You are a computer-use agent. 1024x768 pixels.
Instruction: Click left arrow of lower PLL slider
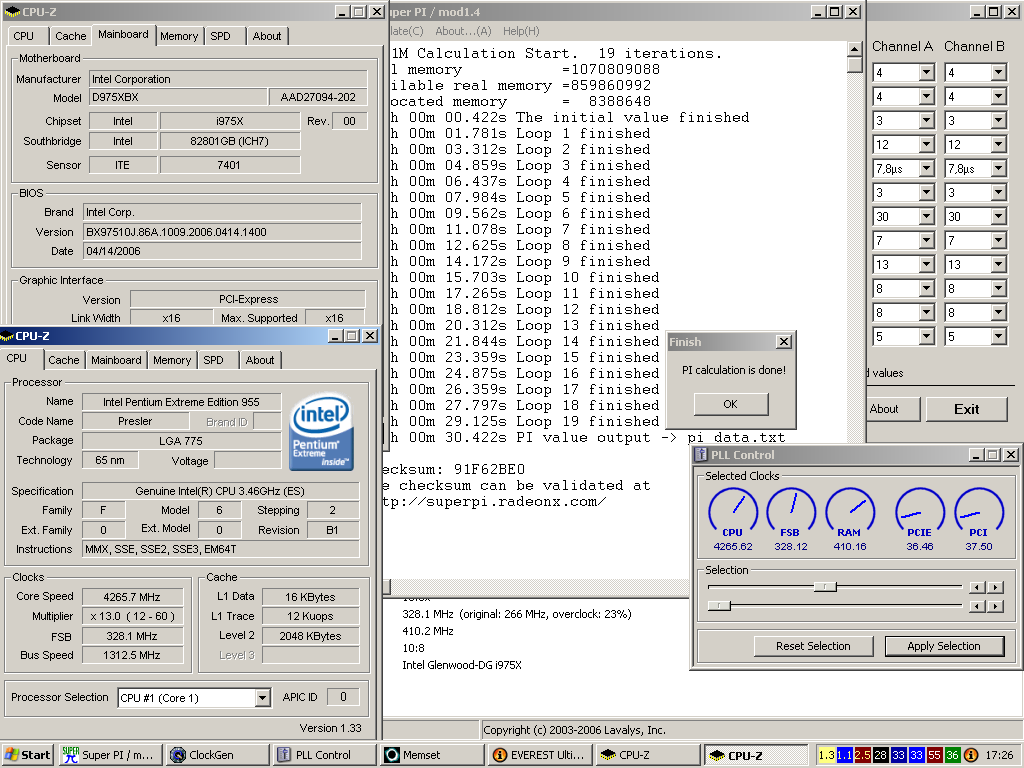click(x=977, y=607)
